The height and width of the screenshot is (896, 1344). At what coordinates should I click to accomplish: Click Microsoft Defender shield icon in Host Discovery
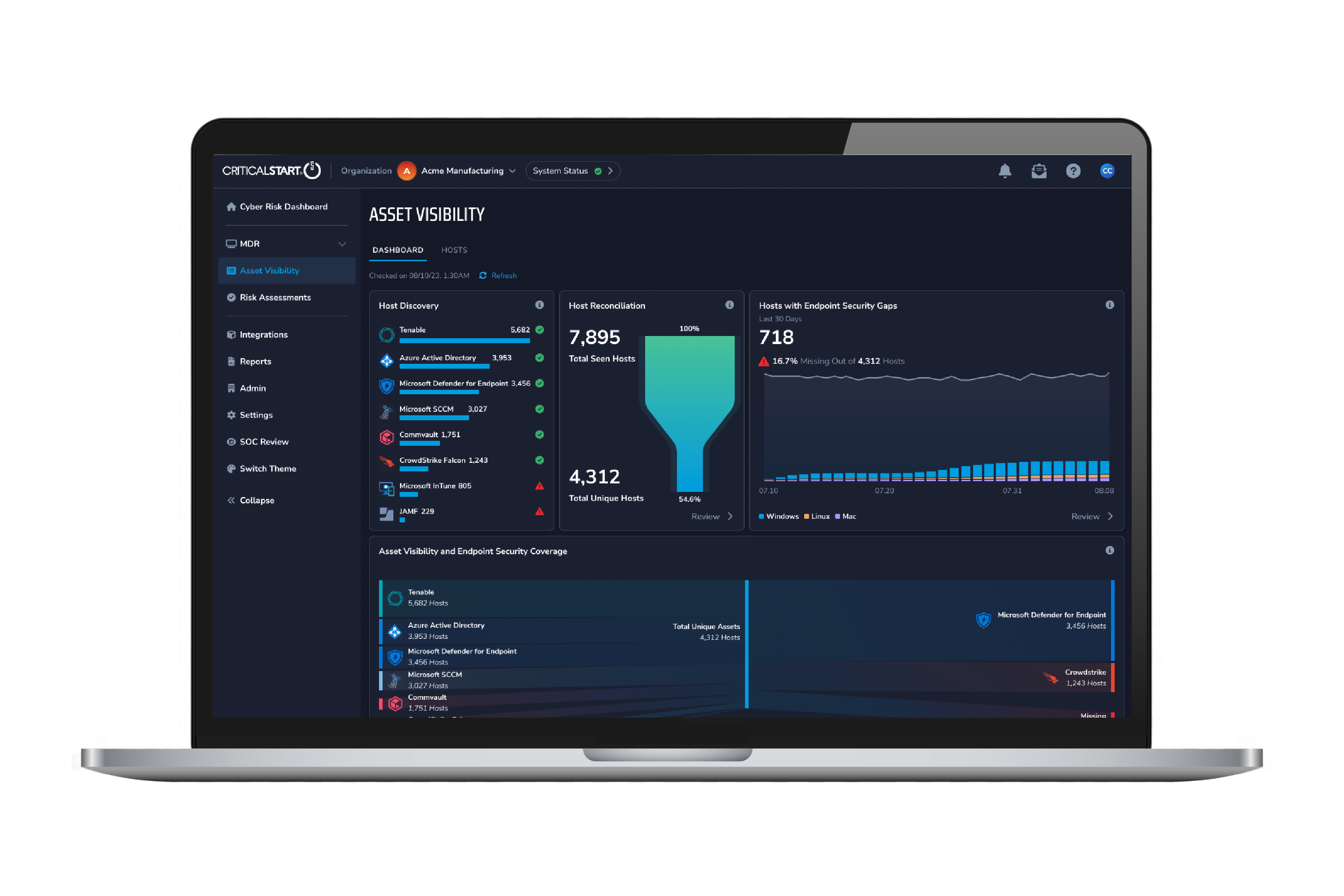(387, 386)
